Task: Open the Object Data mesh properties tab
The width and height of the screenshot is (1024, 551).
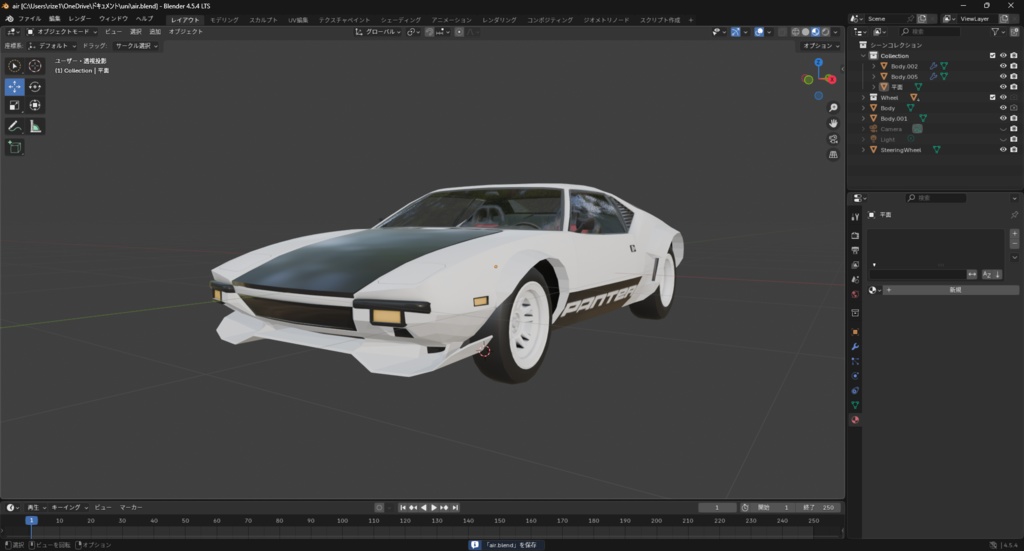Action: pos(855,405)
